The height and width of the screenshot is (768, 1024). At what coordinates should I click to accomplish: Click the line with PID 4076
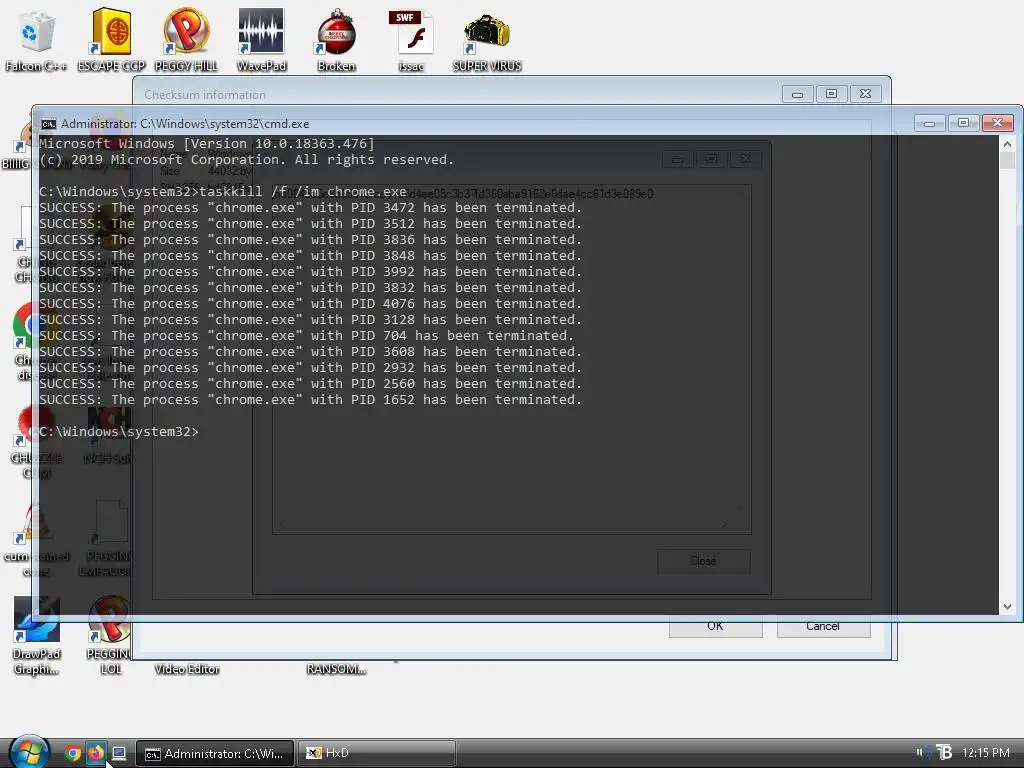[x=310, y=304]
